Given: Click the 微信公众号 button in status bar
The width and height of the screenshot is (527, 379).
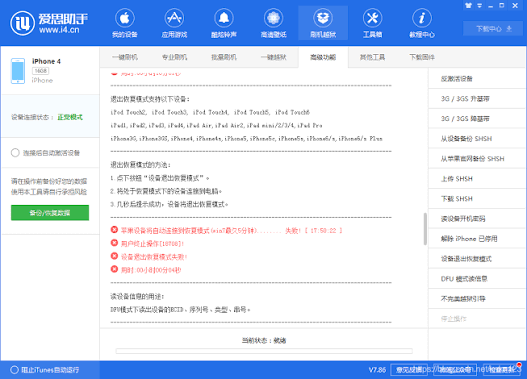Looking at the screenshot, I should click(x=455, y=370).
